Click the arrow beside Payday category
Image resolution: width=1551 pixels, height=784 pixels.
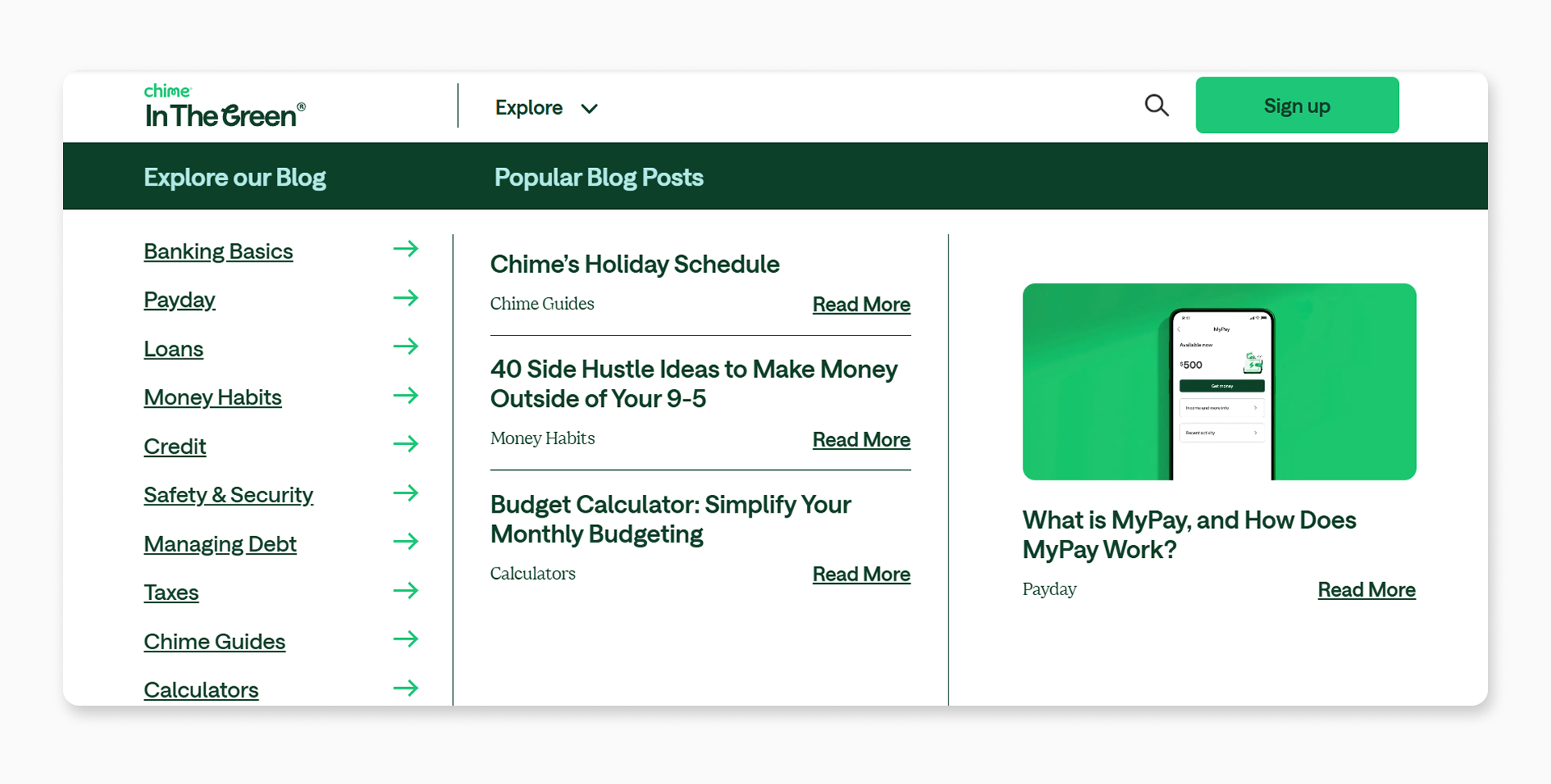(x=406, y=298)
